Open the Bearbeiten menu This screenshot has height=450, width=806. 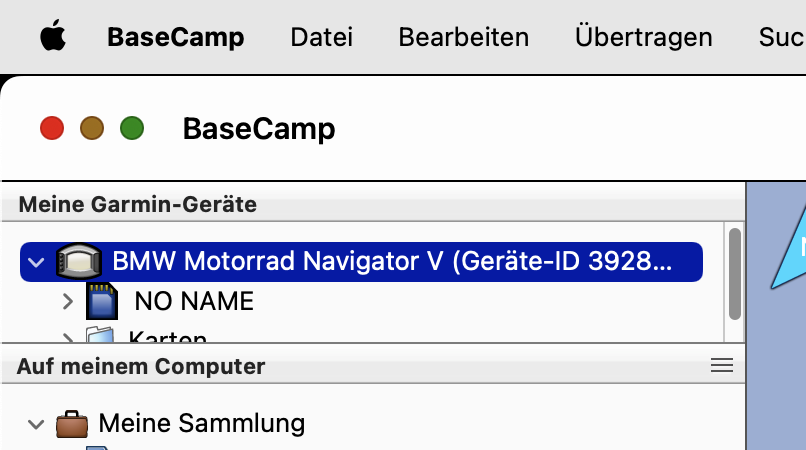464,37
